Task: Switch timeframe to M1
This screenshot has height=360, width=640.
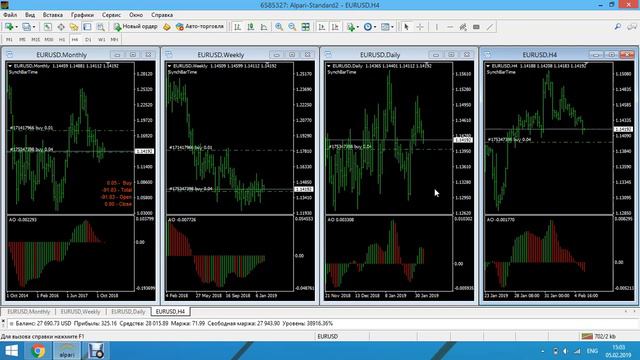Action: point(9,40)
